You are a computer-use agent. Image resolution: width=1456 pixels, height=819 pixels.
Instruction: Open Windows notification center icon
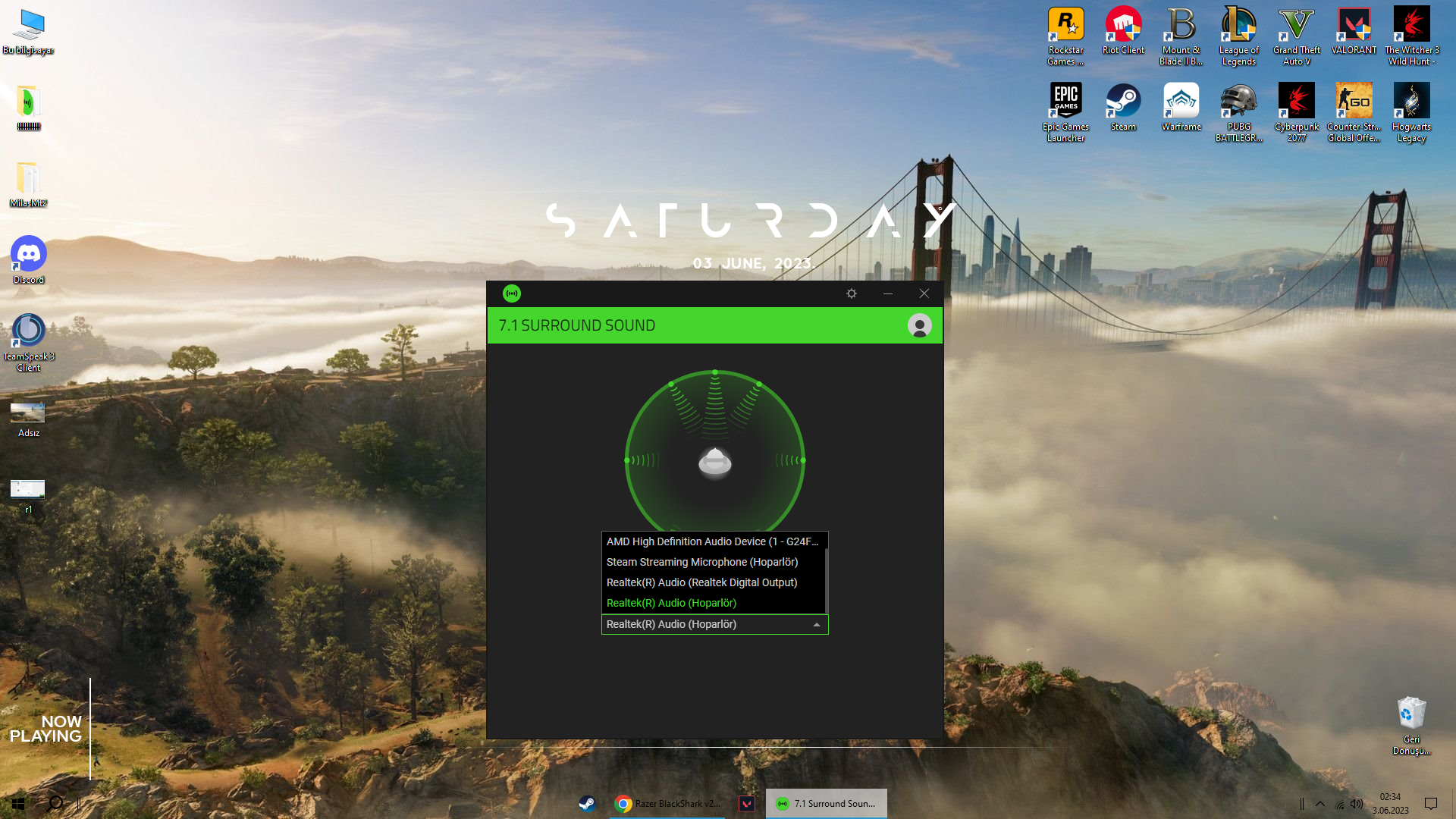[x=1431, y=804]
